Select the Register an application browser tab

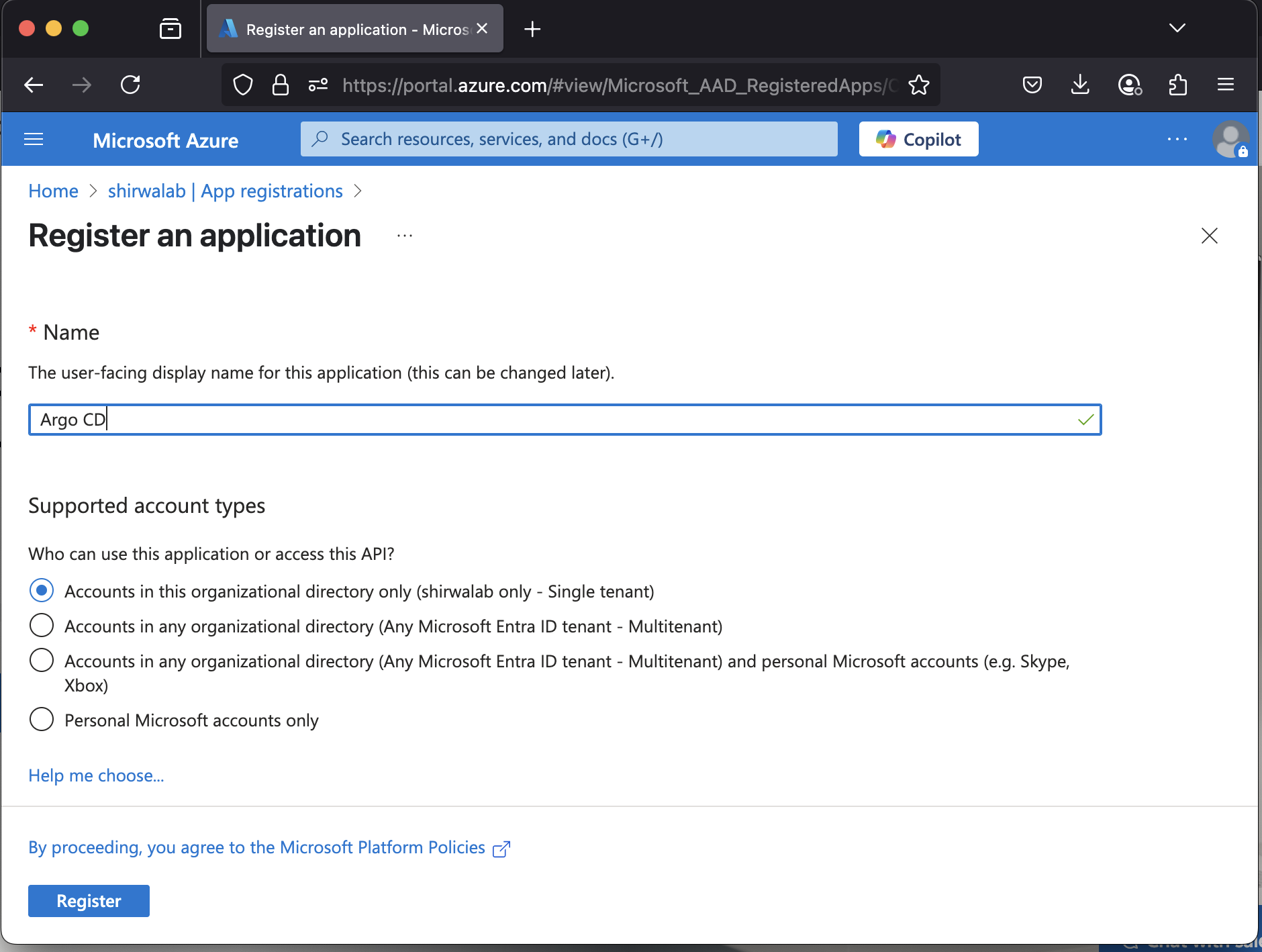coord(355,29)
